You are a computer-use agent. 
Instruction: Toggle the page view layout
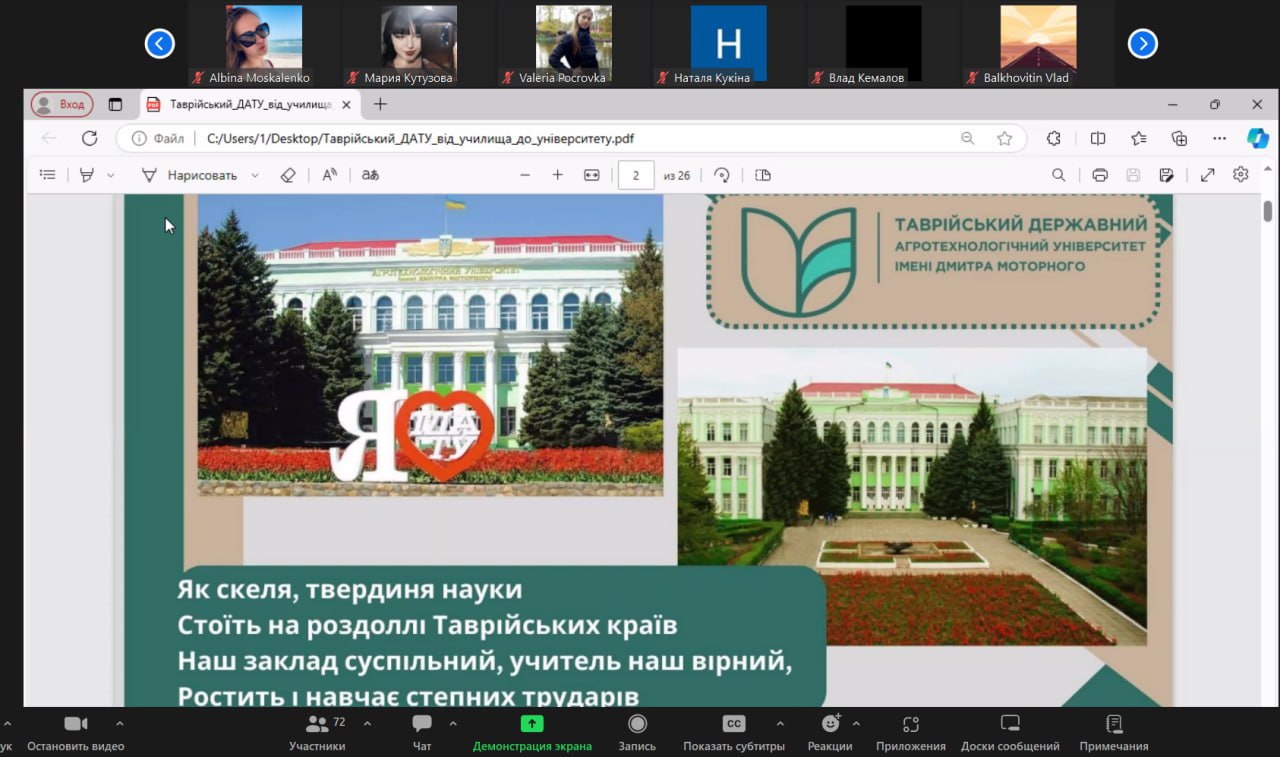coord(763,175)
